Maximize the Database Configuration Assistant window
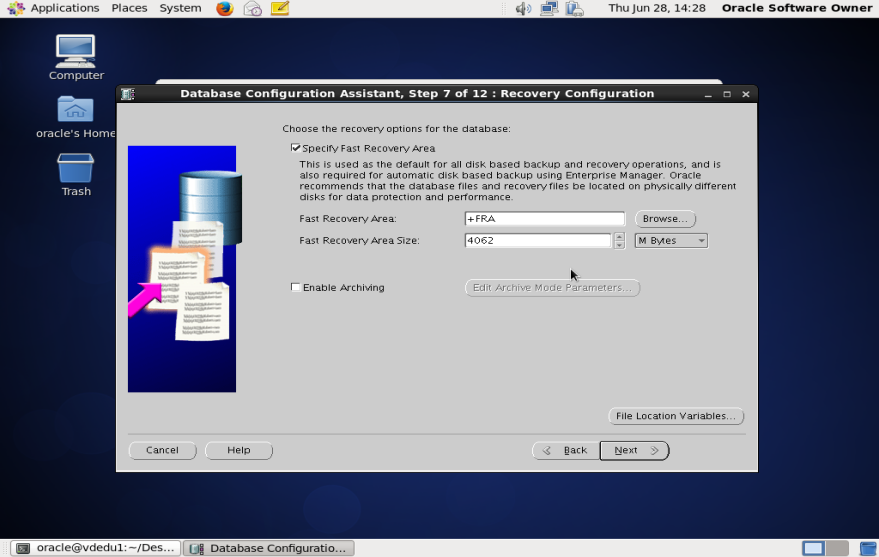 point(727,94)
